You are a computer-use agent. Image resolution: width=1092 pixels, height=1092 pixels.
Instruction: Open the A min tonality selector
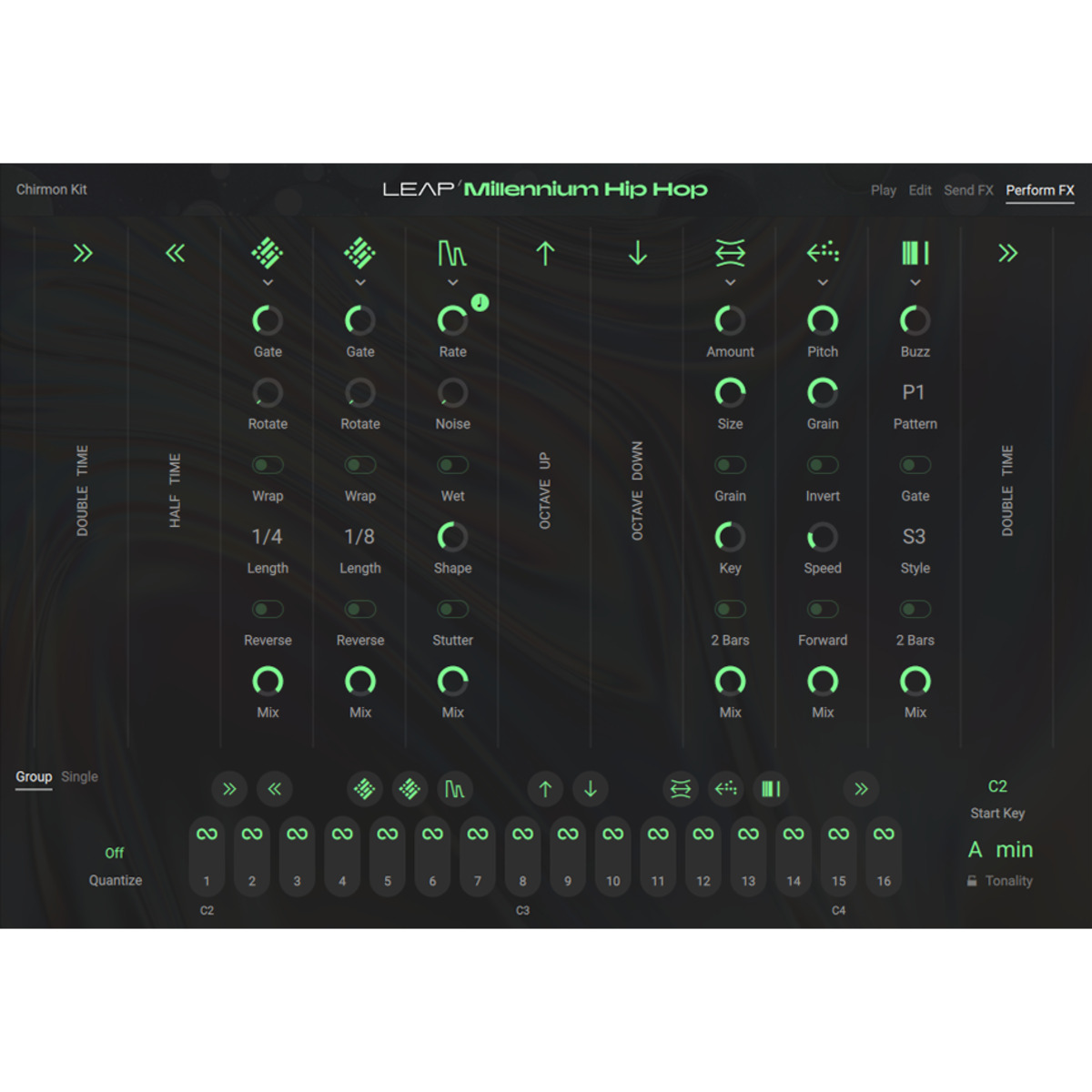point(1000,850)
